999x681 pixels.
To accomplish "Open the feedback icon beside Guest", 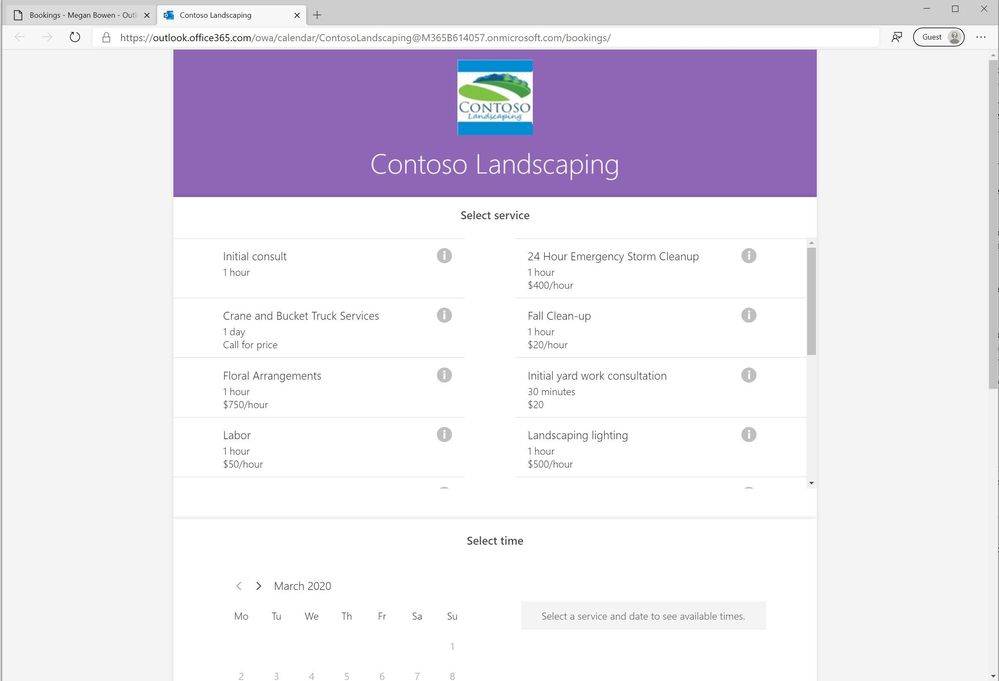I will (896, 37).
